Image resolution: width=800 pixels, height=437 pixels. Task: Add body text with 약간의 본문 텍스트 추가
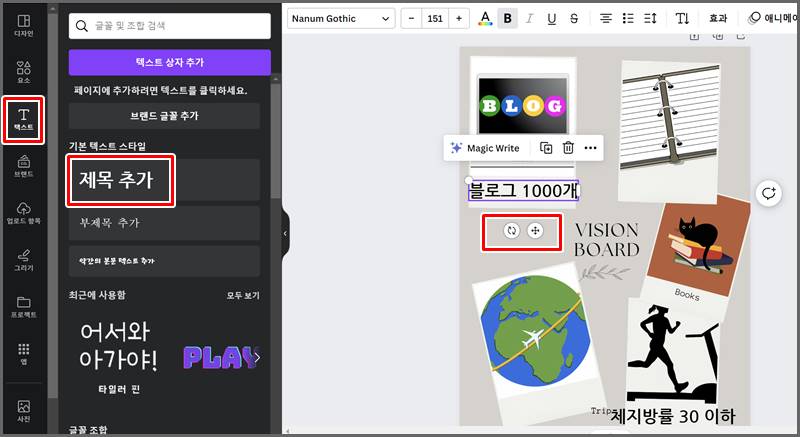pos(164,261)
